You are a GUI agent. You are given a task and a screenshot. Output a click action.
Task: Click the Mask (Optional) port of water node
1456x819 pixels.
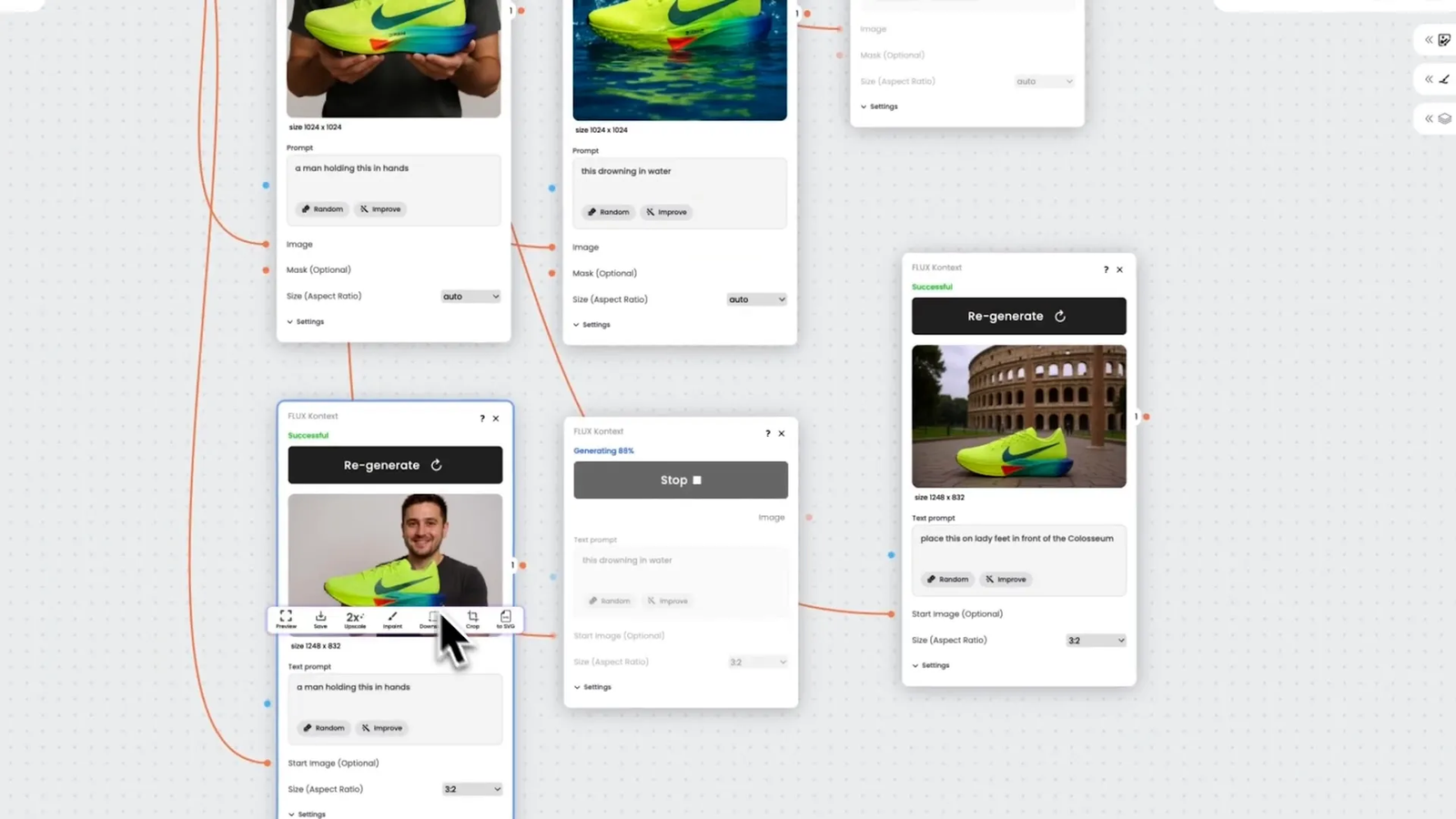552,273
